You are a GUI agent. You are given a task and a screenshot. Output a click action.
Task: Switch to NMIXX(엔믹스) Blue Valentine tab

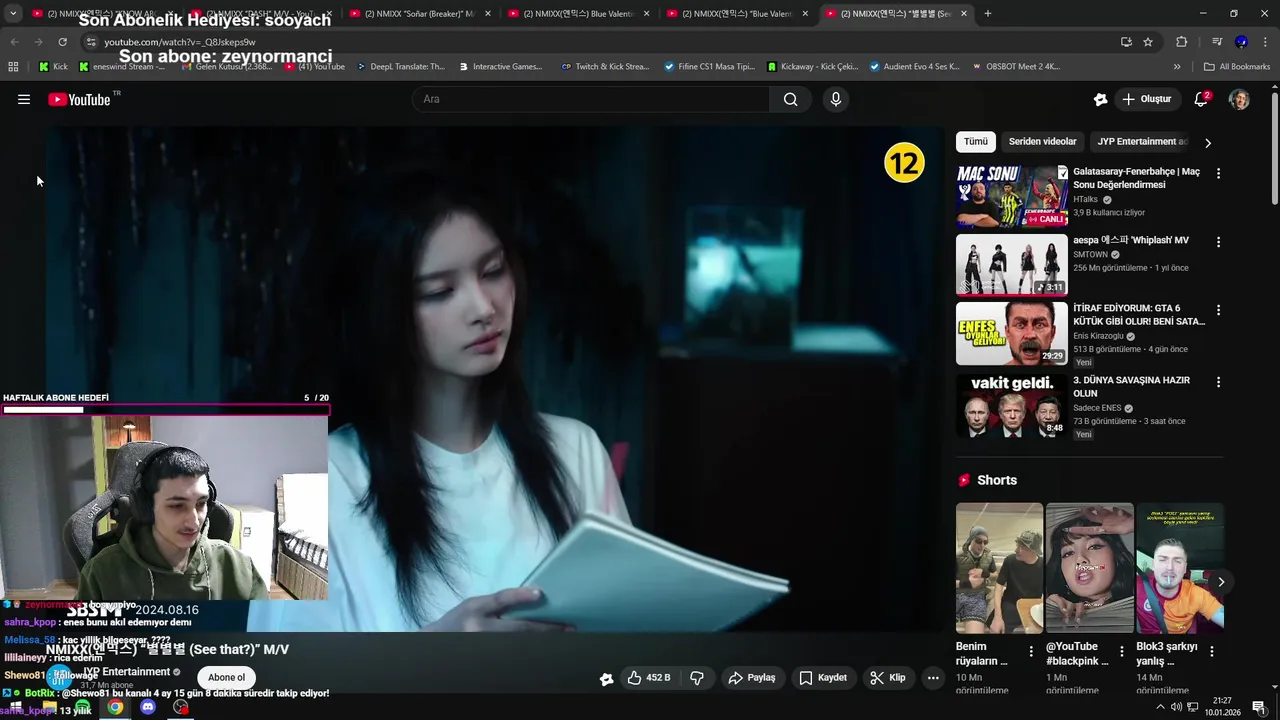(x=578, y=14)
